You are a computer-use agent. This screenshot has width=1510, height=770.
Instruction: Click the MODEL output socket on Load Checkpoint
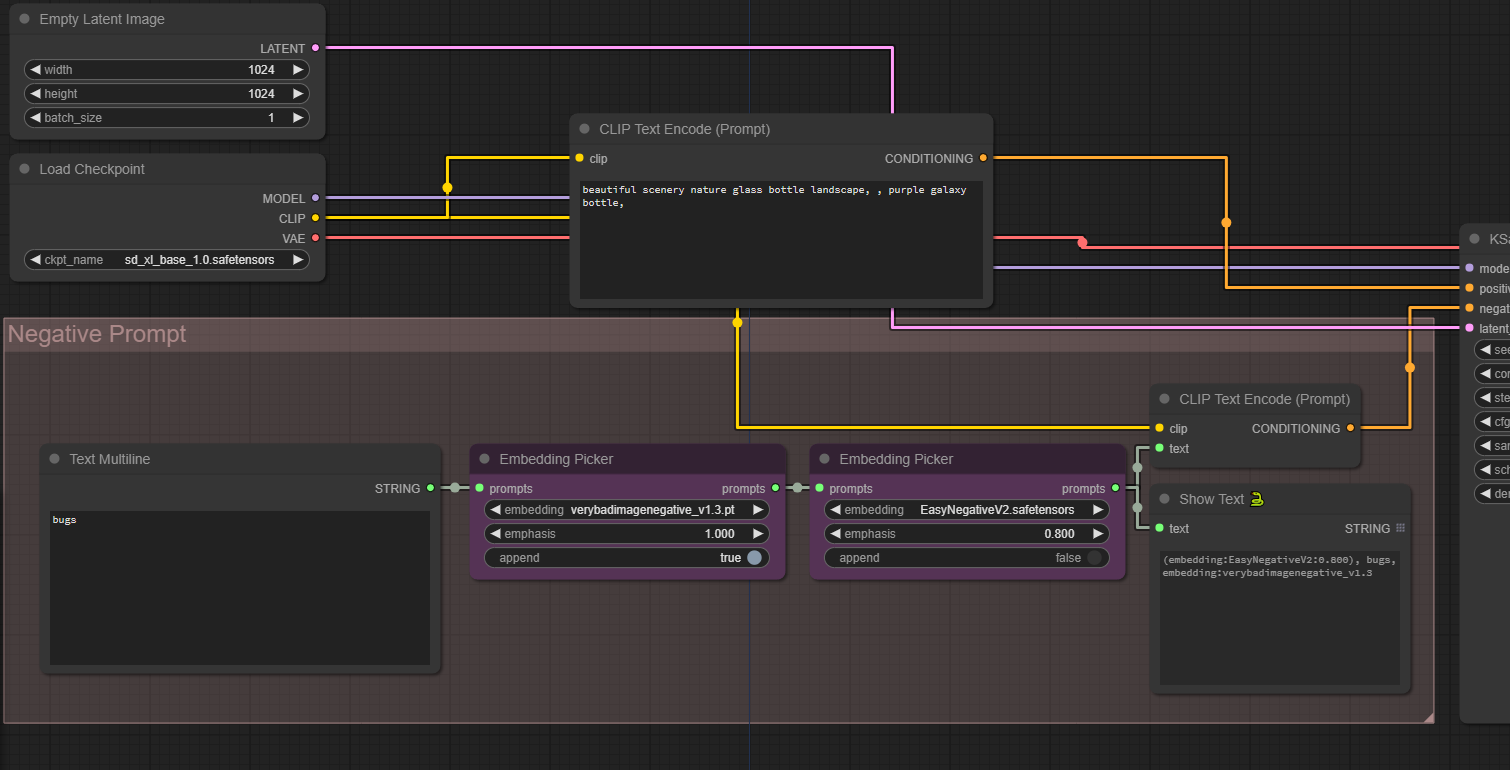[x=315, y=198]
